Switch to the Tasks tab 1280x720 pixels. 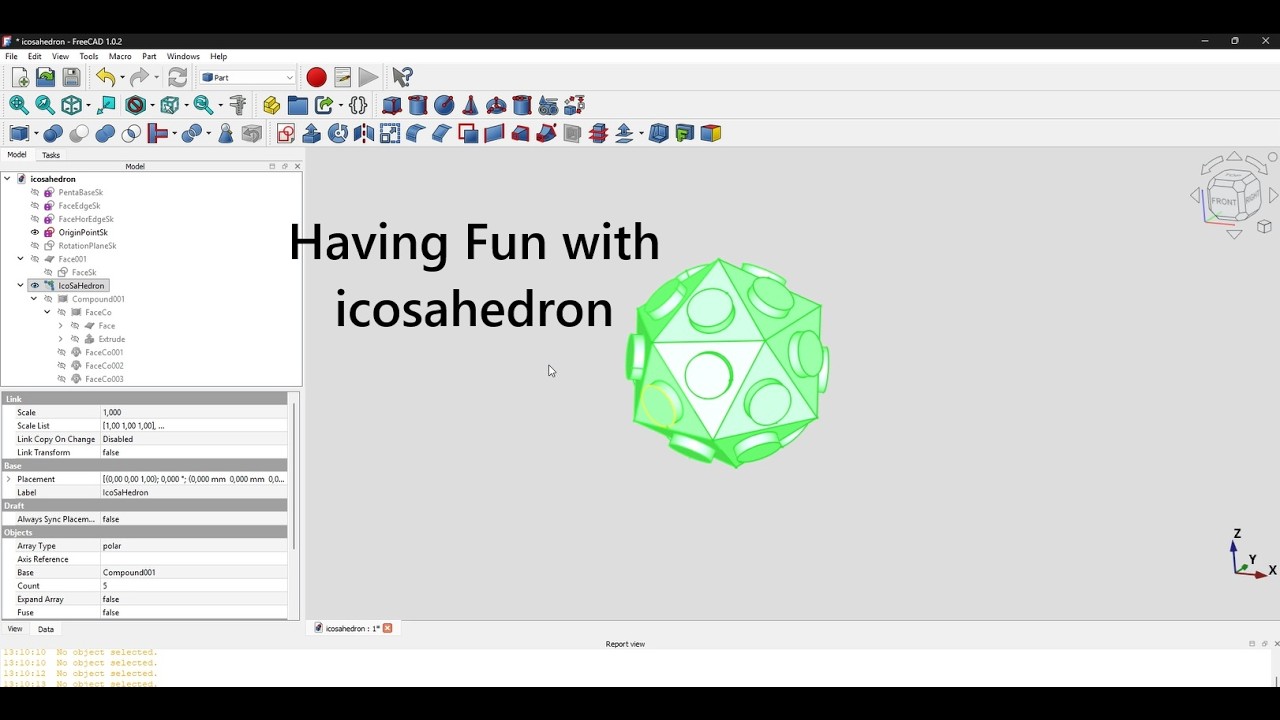[51, 155]
